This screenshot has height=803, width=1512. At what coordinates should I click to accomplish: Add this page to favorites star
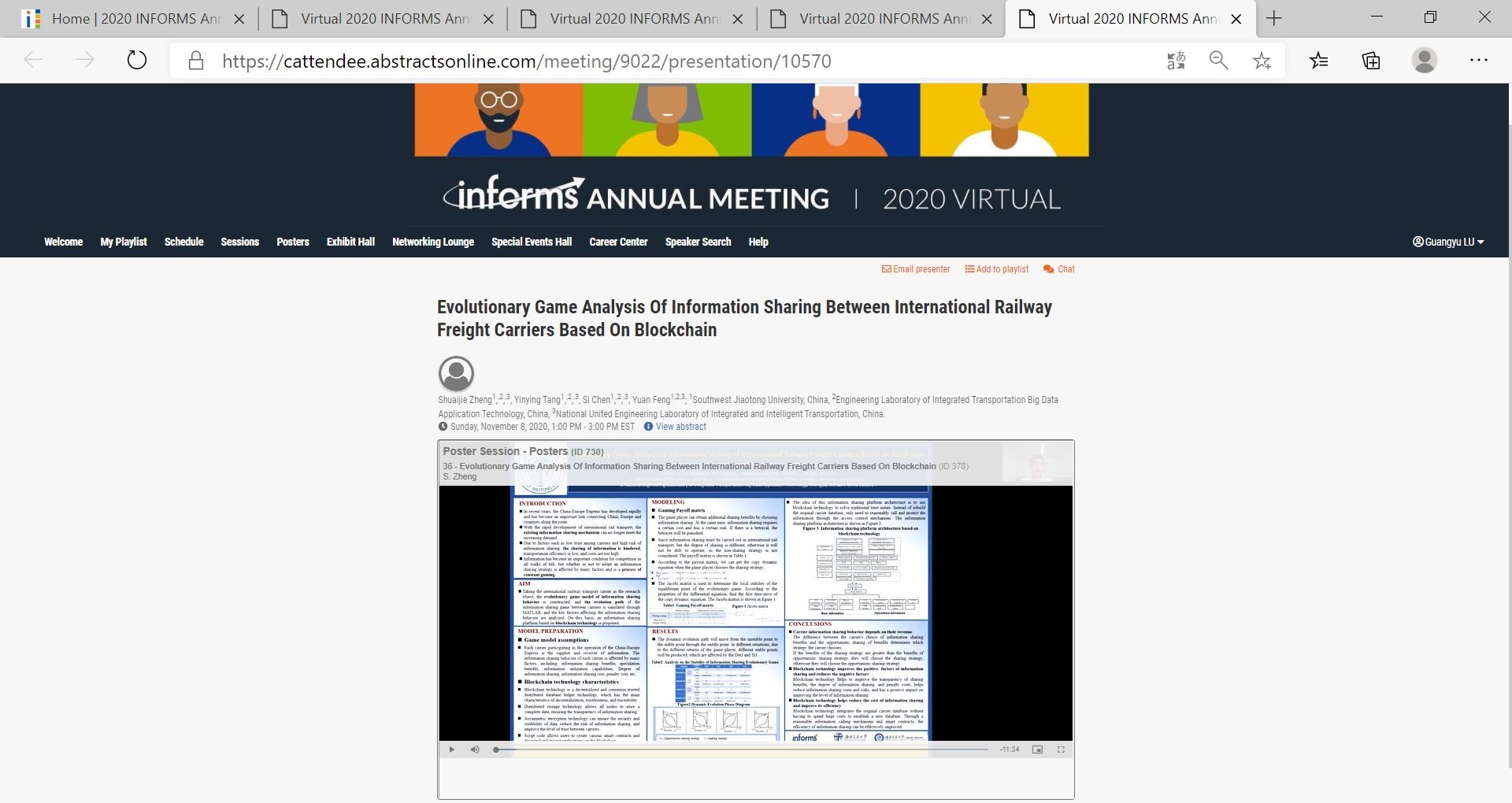tap(1262, 61)
